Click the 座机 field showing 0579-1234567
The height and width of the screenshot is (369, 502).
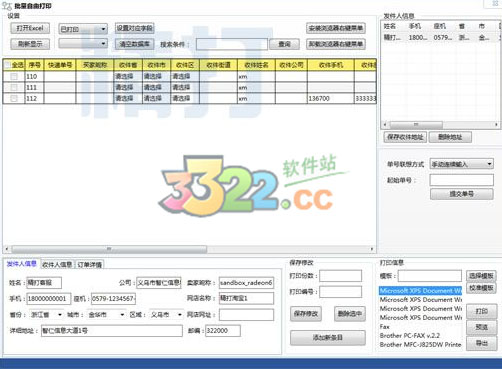pos(113,299)
